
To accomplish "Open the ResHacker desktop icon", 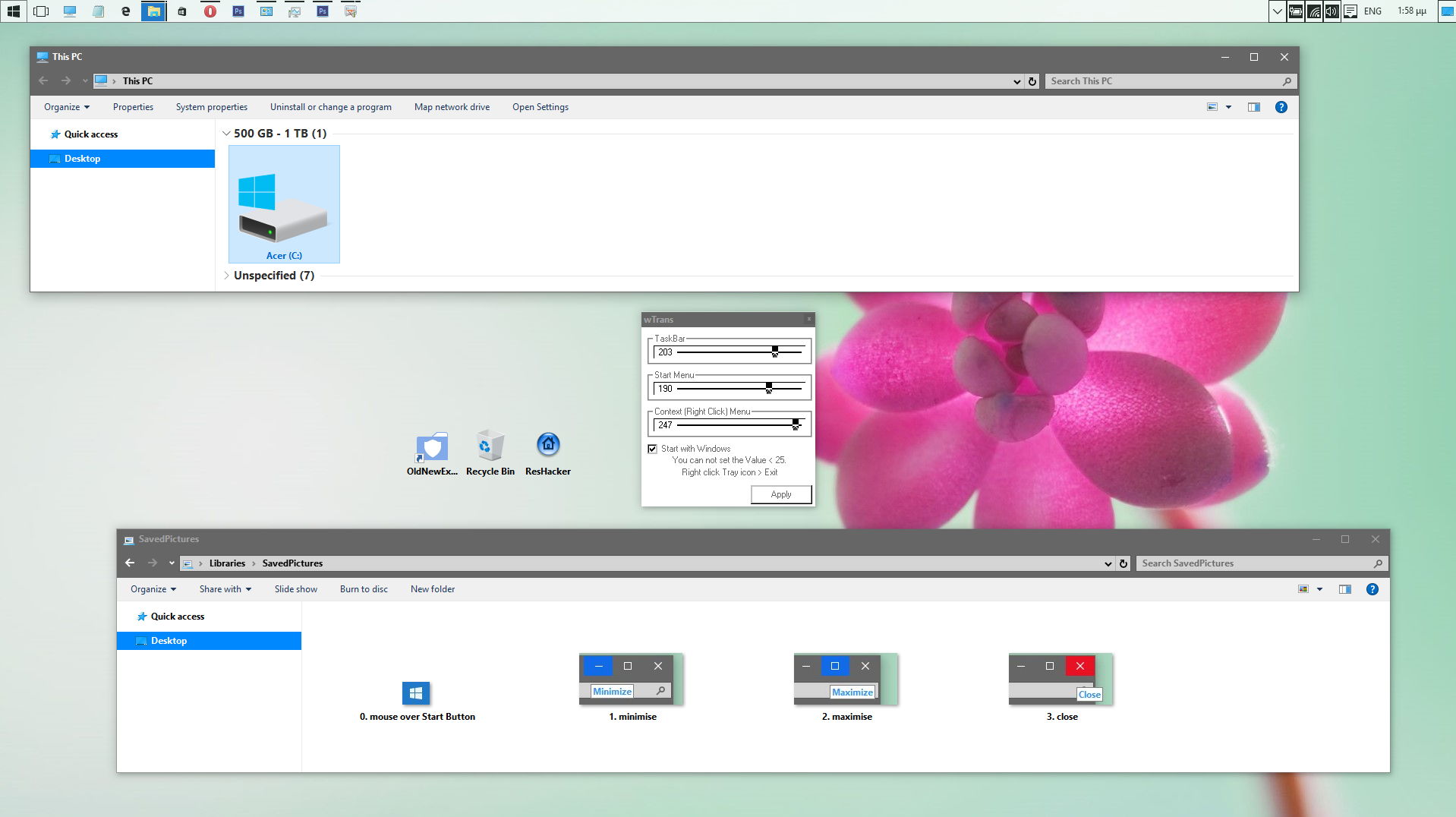I will click(x=547, y=446).
